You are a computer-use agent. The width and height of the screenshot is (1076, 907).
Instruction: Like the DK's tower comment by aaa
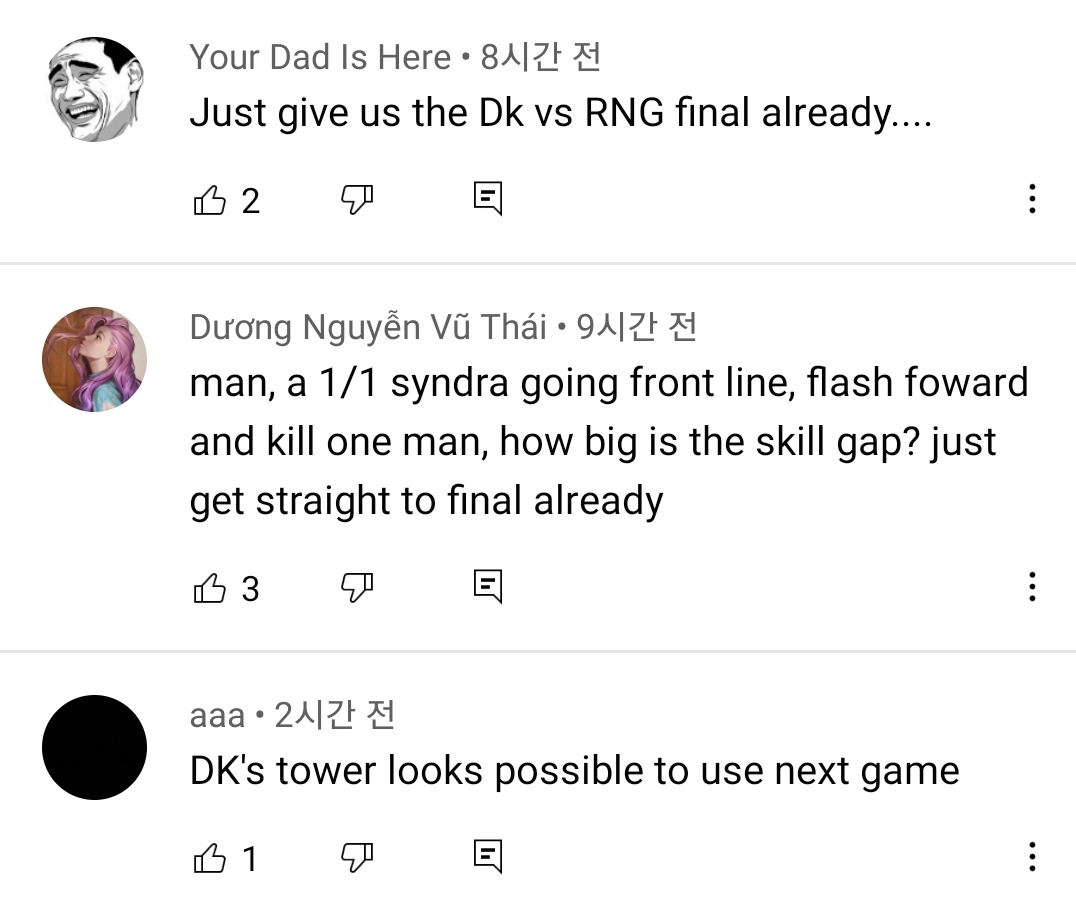click(209, 858)
